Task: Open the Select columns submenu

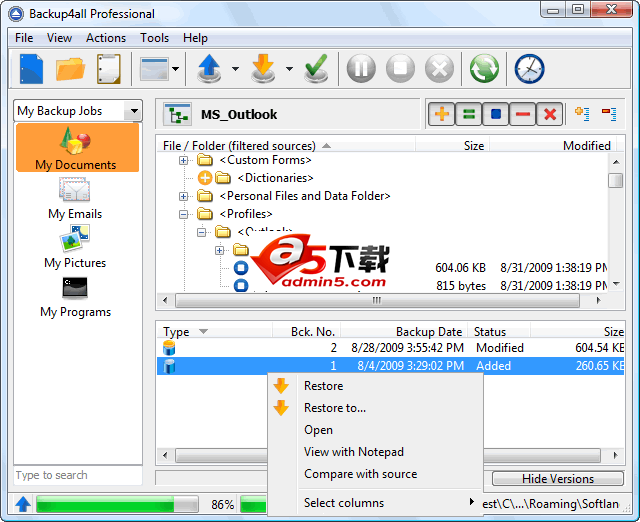Action: (x=375, y=502)
